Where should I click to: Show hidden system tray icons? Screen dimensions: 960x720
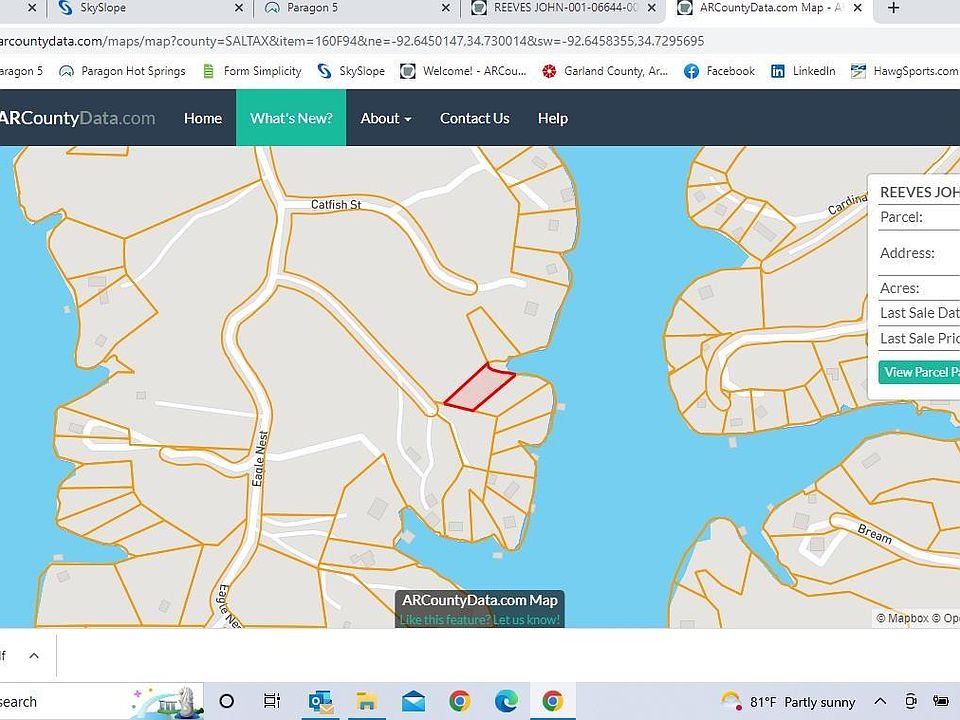coord(880,701)
